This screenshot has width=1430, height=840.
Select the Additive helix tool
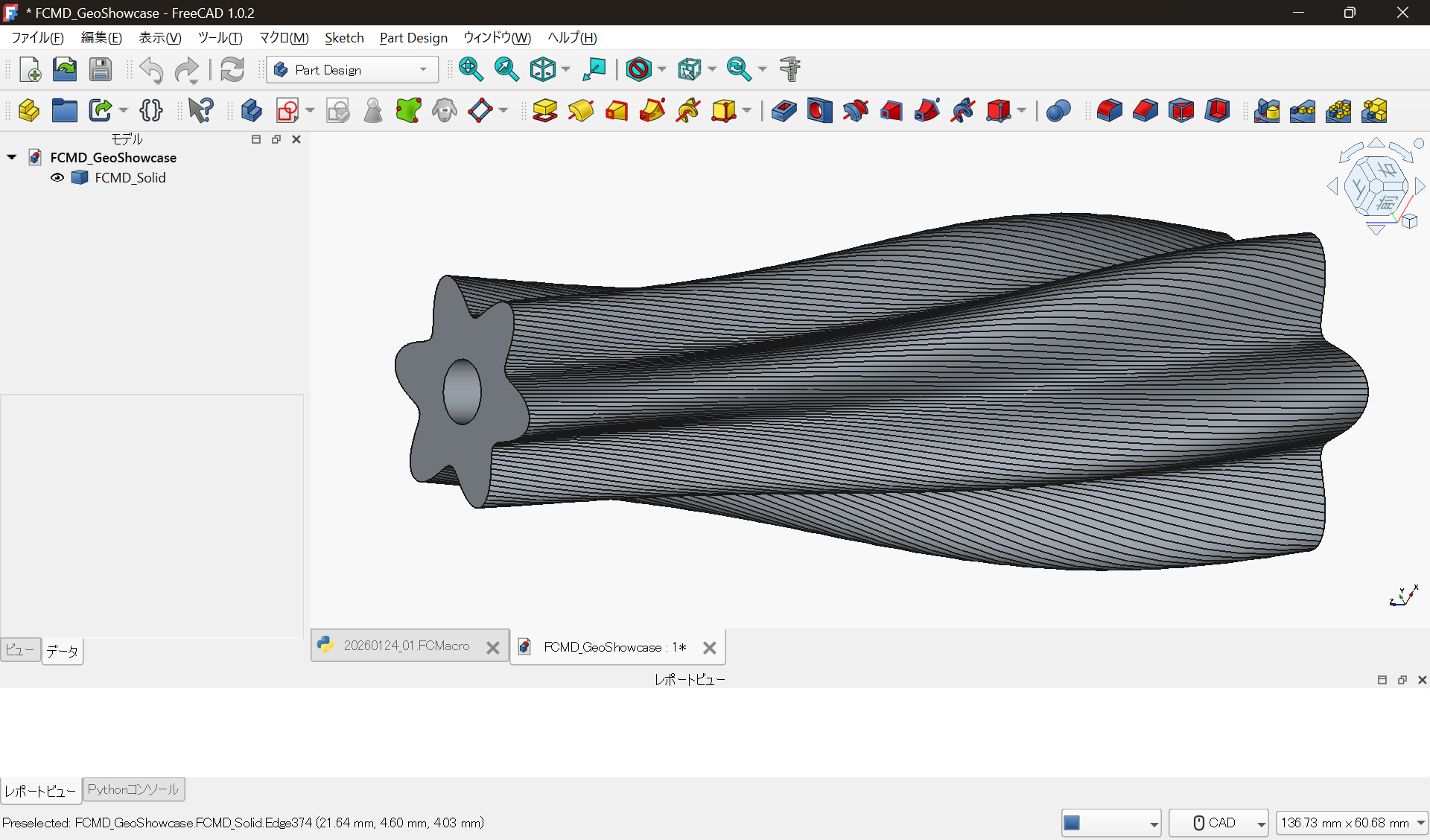point(687,110)
